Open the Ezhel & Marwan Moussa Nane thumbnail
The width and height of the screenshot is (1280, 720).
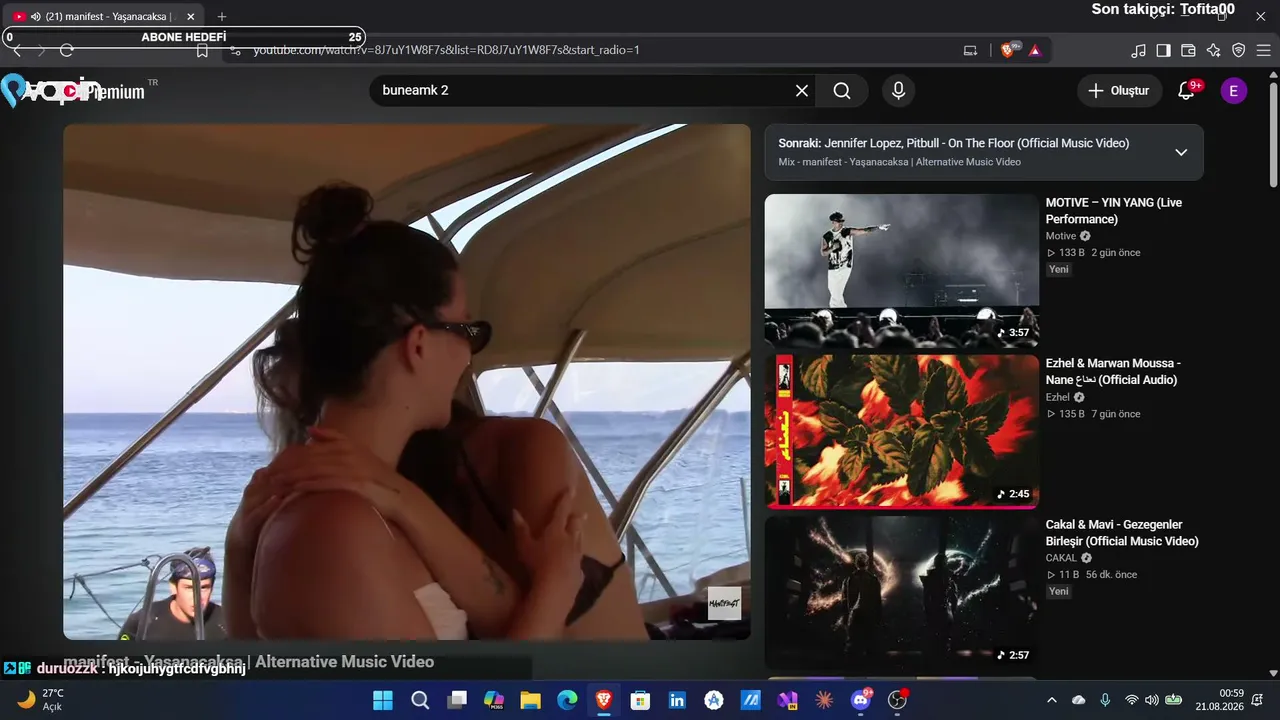pos(902,432)
